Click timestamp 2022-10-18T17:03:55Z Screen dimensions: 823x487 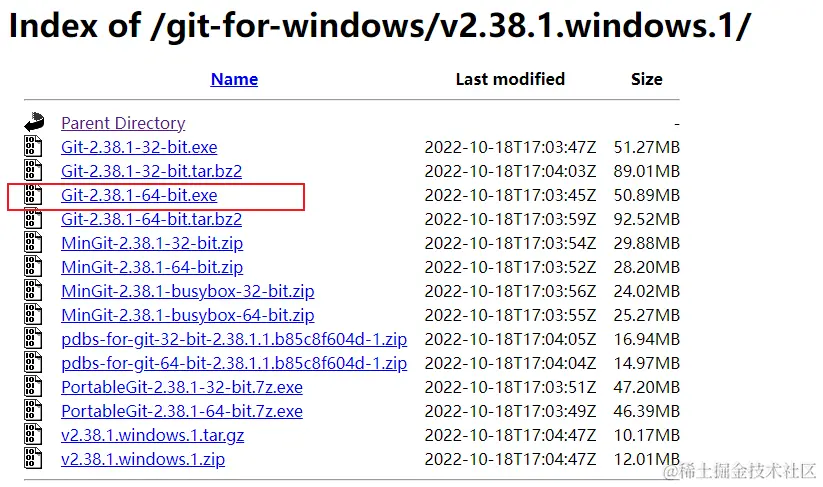point(510,315)
